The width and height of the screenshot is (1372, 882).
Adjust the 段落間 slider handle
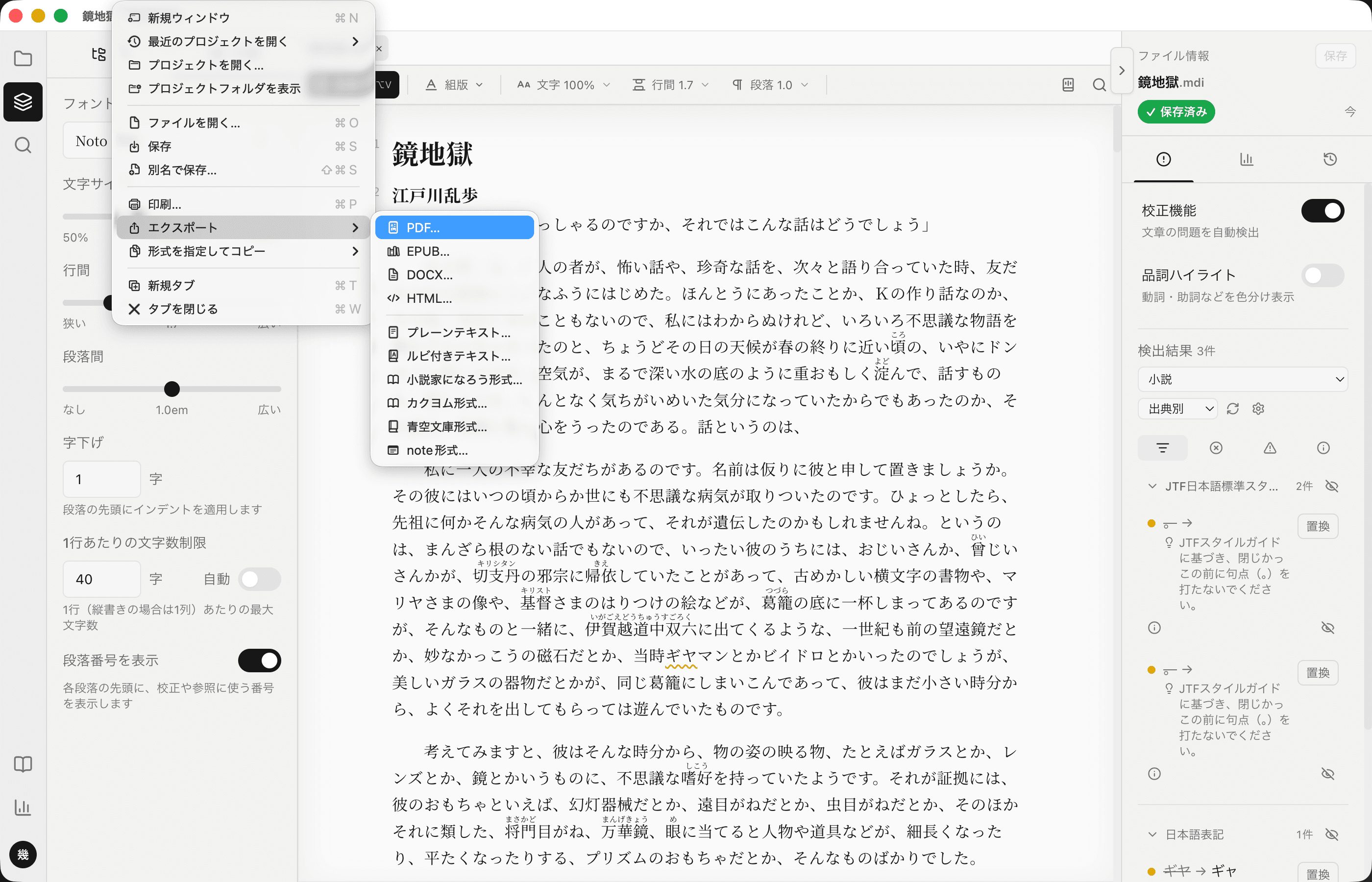172,389
